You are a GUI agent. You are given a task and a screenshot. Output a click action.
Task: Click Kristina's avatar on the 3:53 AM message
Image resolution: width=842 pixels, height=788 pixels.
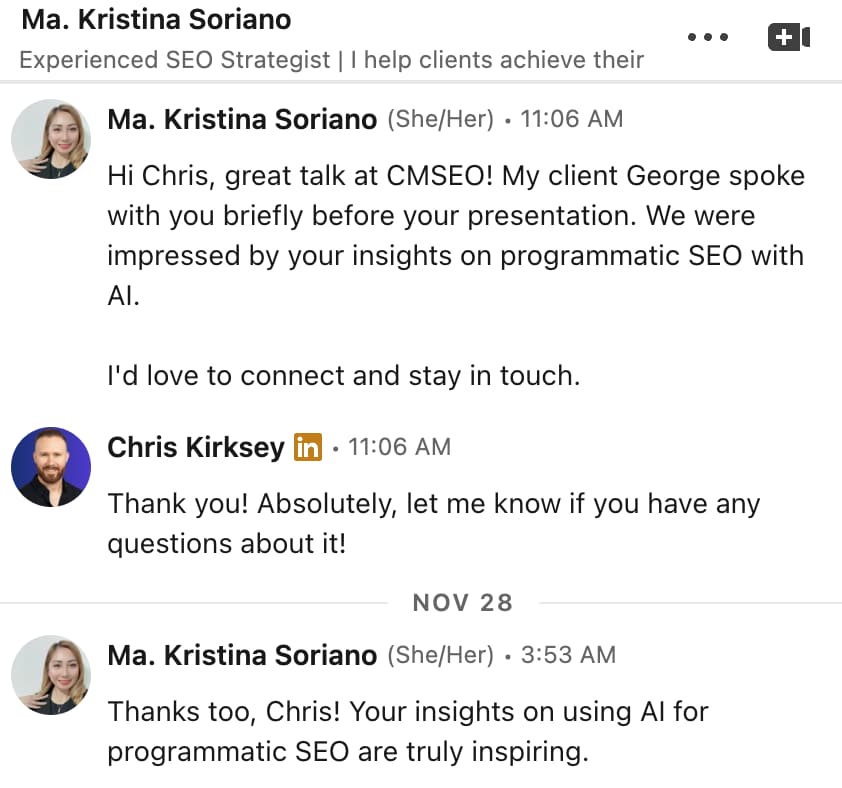coord(51,675)
